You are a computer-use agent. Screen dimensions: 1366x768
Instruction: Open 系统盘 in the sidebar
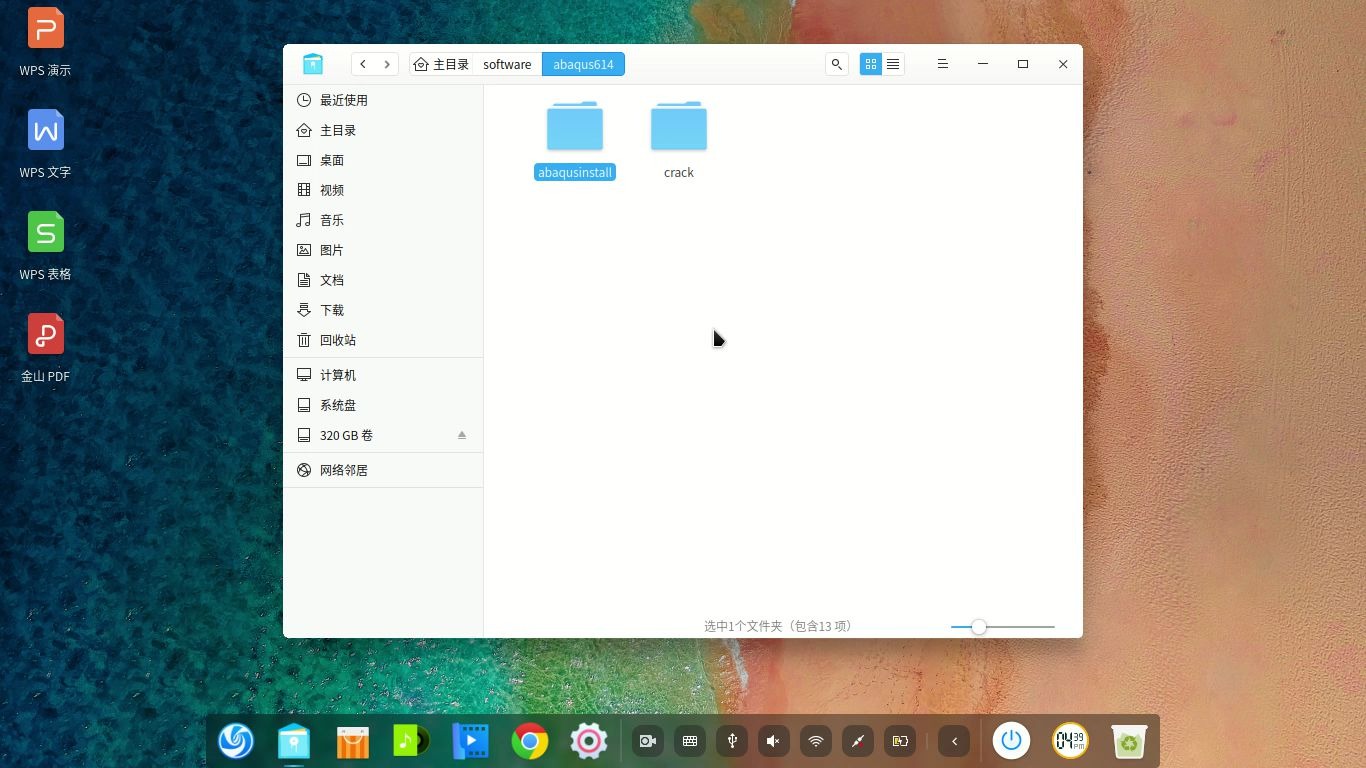pos(383,405)
